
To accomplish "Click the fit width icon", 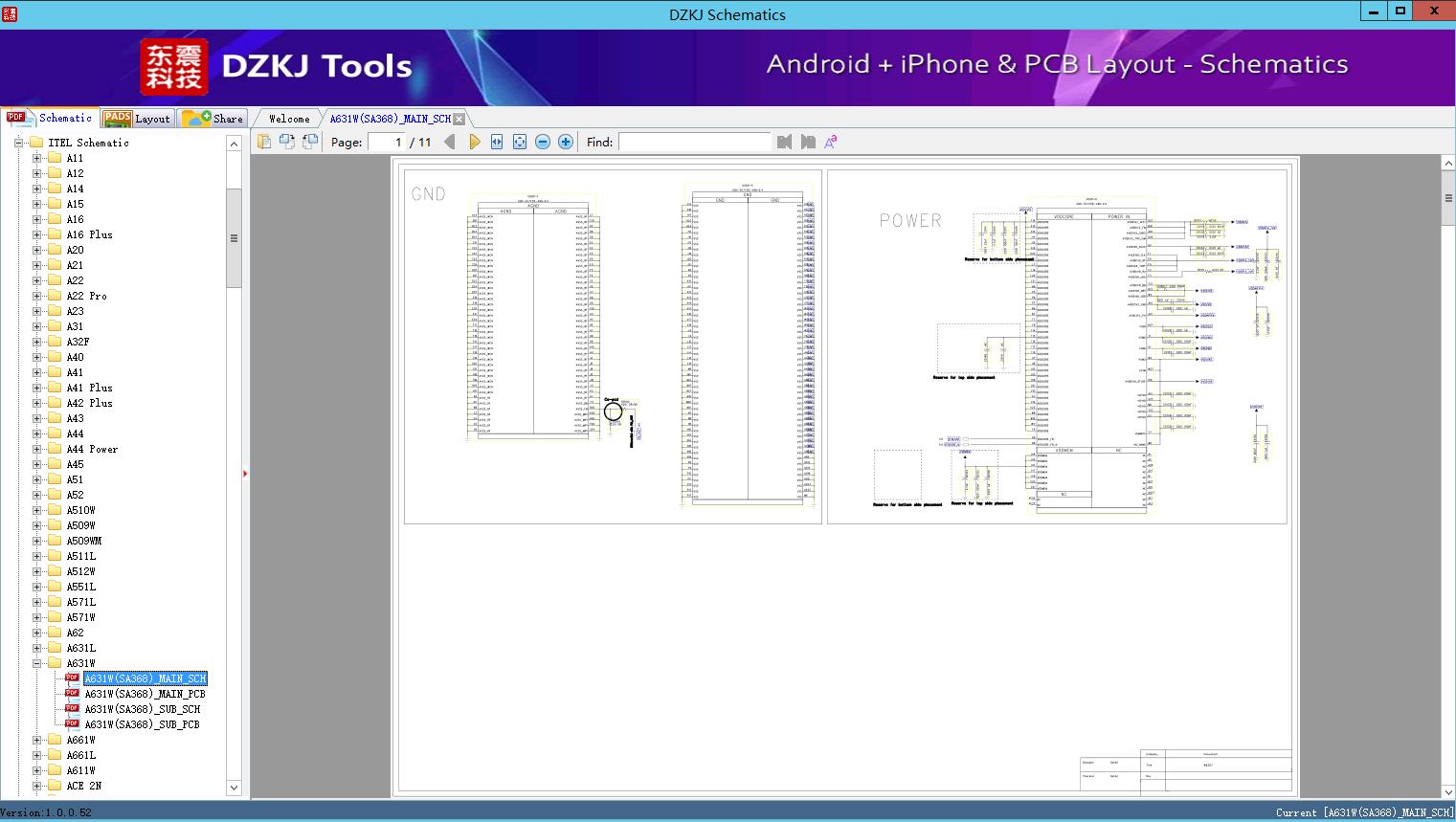I will (x=497, y=142).
